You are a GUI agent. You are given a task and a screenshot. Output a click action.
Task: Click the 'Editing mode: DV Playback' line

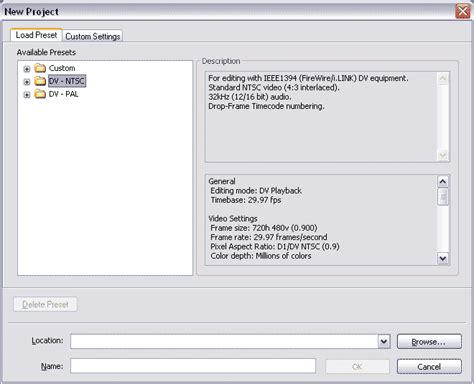256,191
